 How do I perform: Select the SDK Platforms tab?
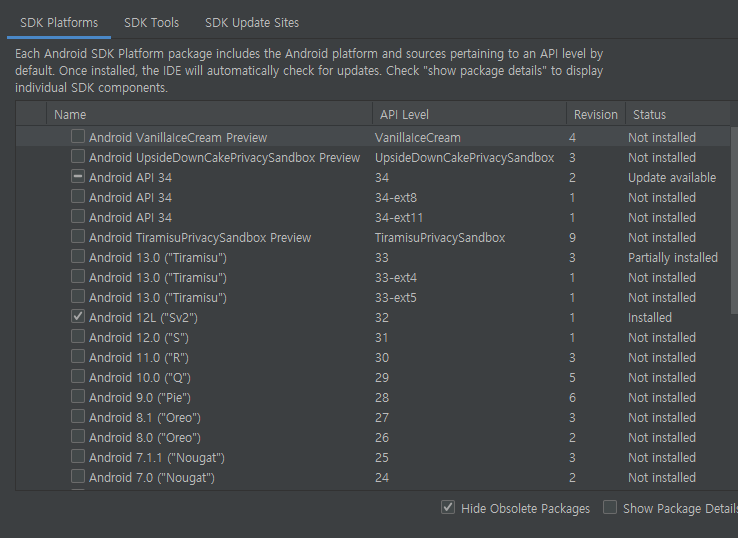pos(59,23)
